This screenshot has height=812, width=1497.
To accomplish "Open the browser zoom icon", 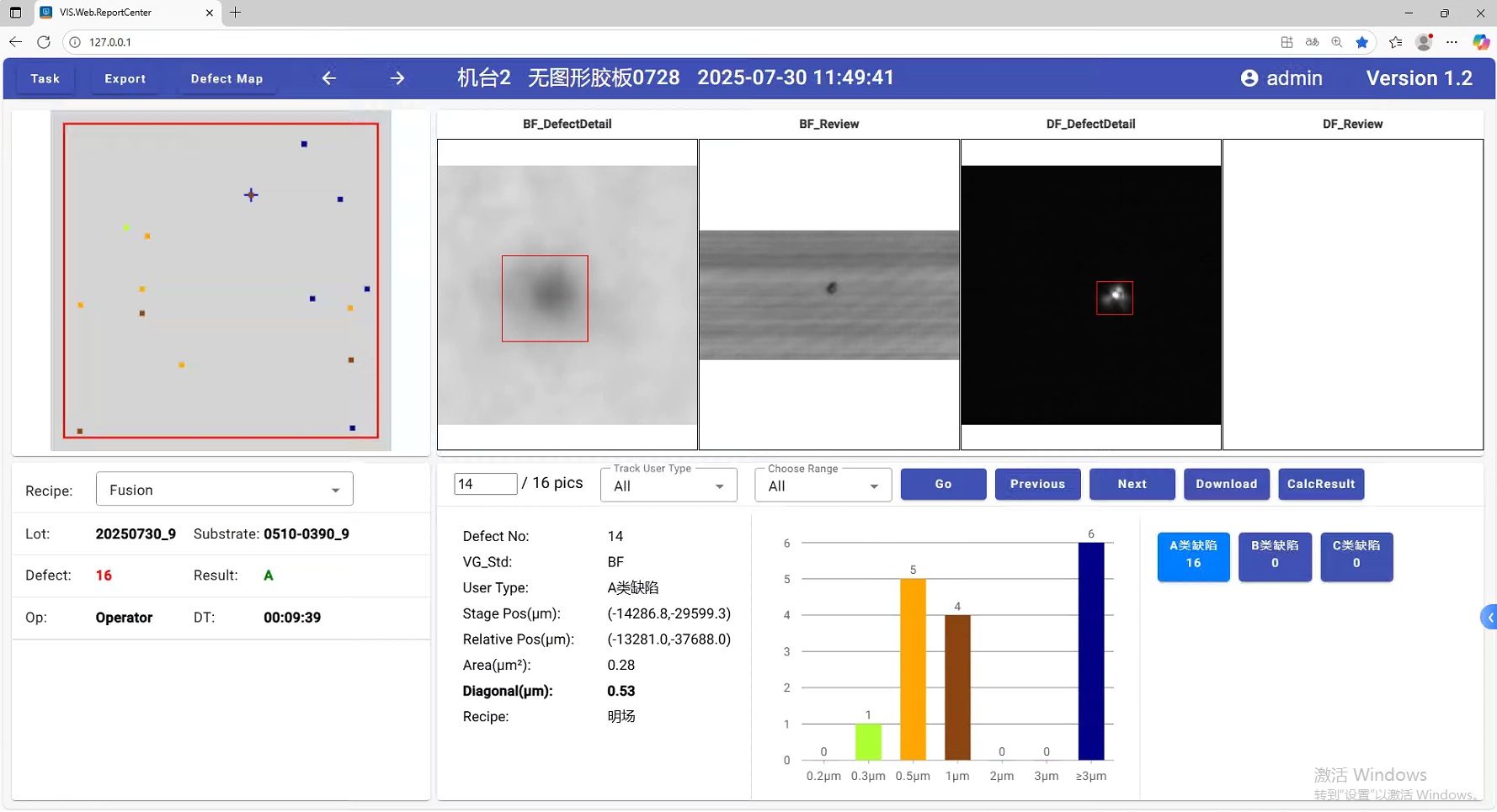I will coord(1337,42).
